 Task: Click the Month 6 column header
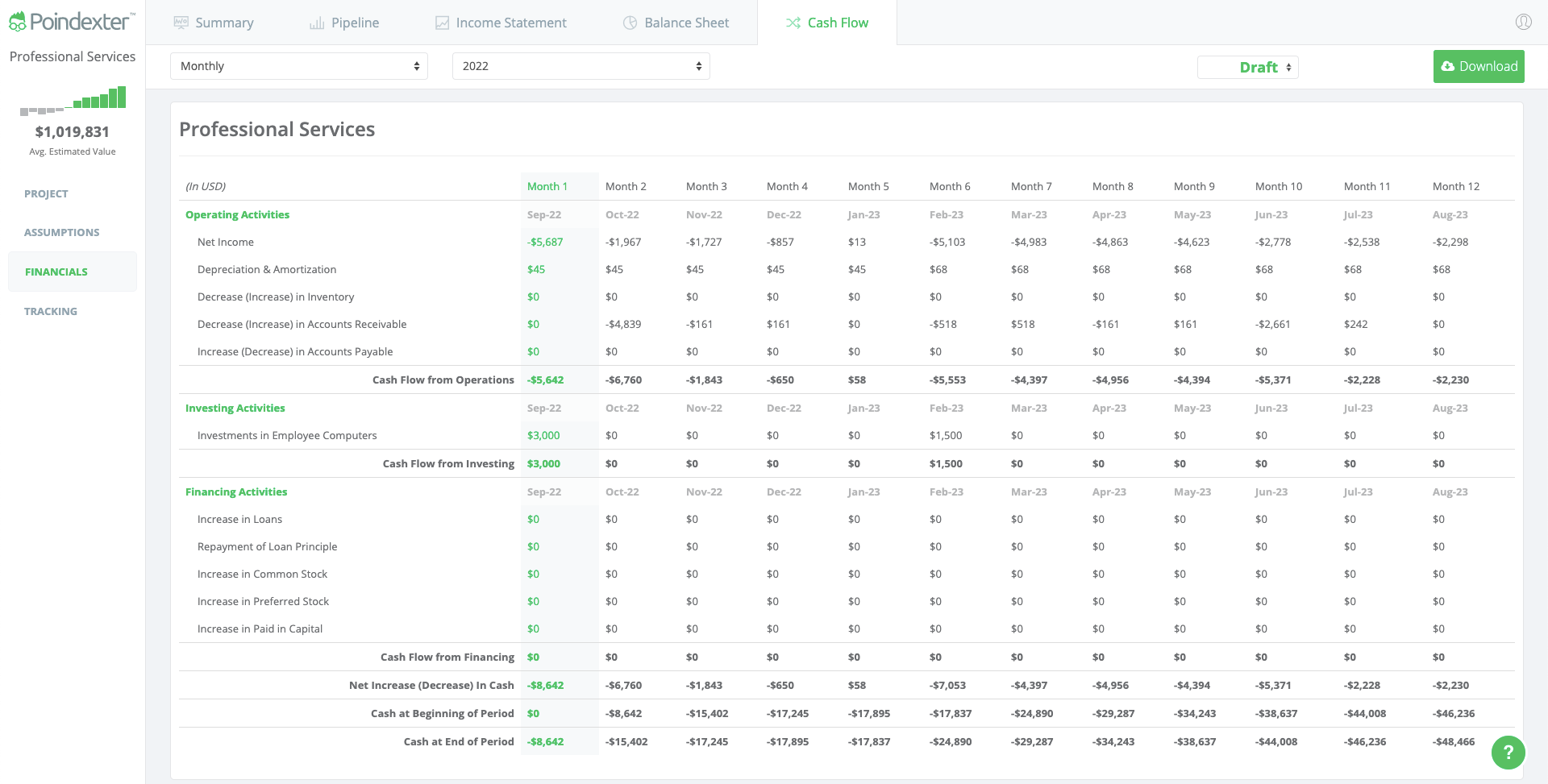tap(950, 186)
